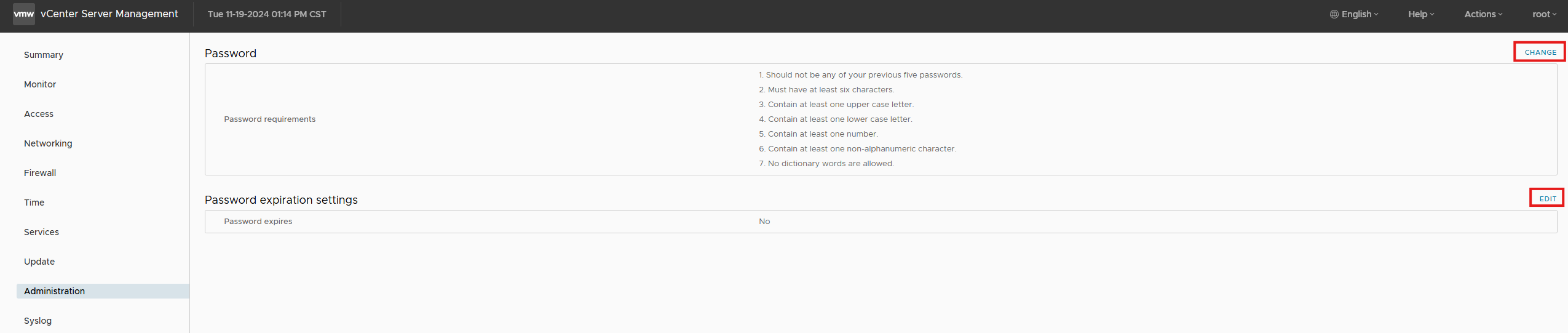Click EDIT for password expiration settings
Screen dimensions: 1568x333
click(x=1547, y=199)
